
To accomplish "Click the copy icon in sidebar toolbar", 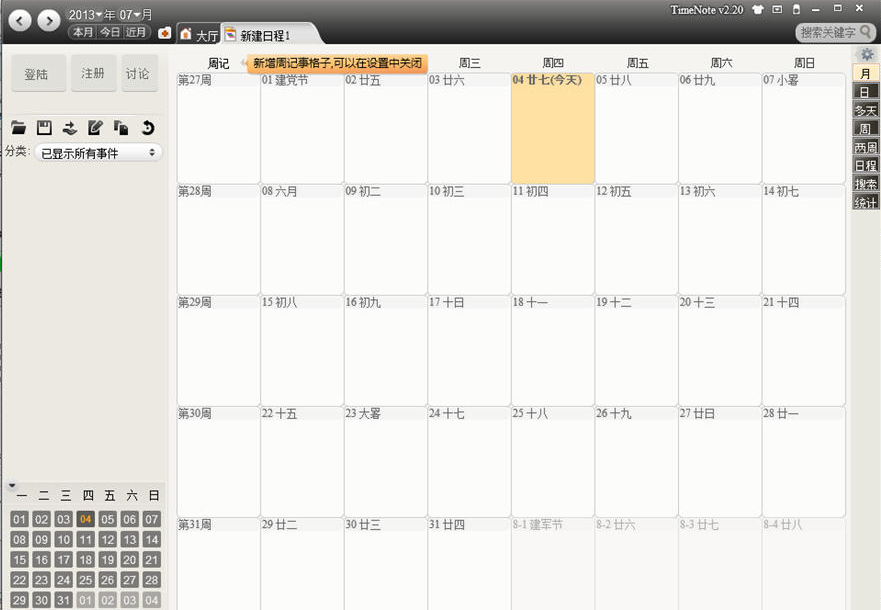I will click(121, 127).
